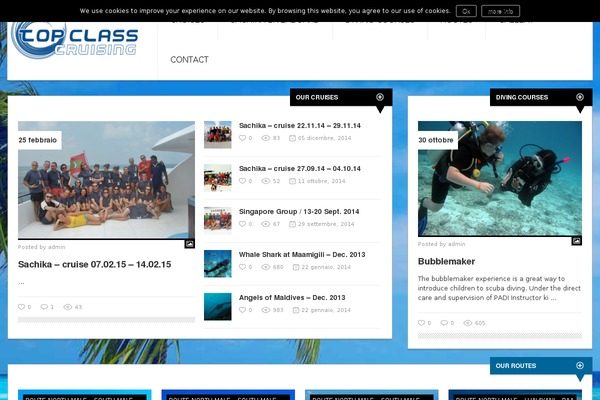This screenshot has height=400, width=600.
Task: Click the Top Class Cruising logo
Action: pyautogui.click(x=75, y=41)
